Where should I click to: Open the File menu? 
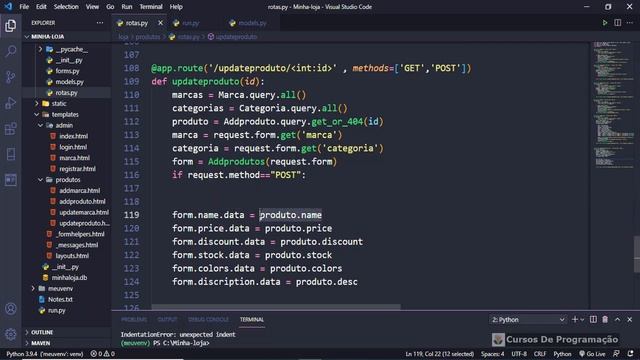click(24, 7)
